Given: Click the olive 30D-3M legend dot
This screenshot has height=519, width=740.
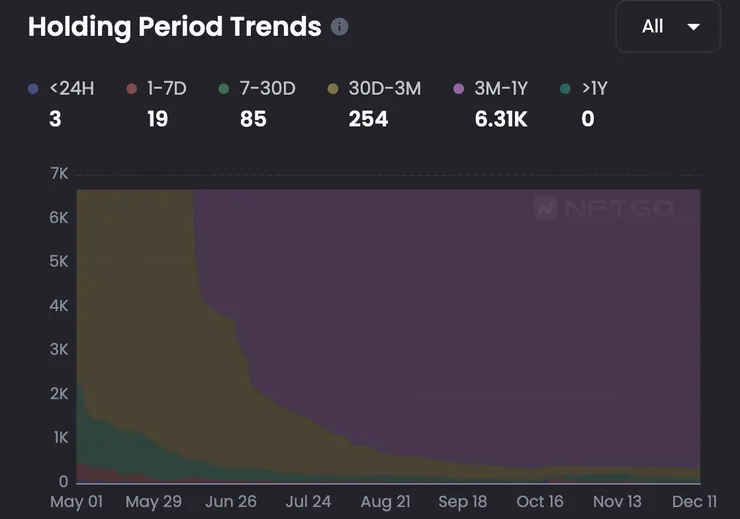Looking at the screenshot, I should click(x=333, y=89).
